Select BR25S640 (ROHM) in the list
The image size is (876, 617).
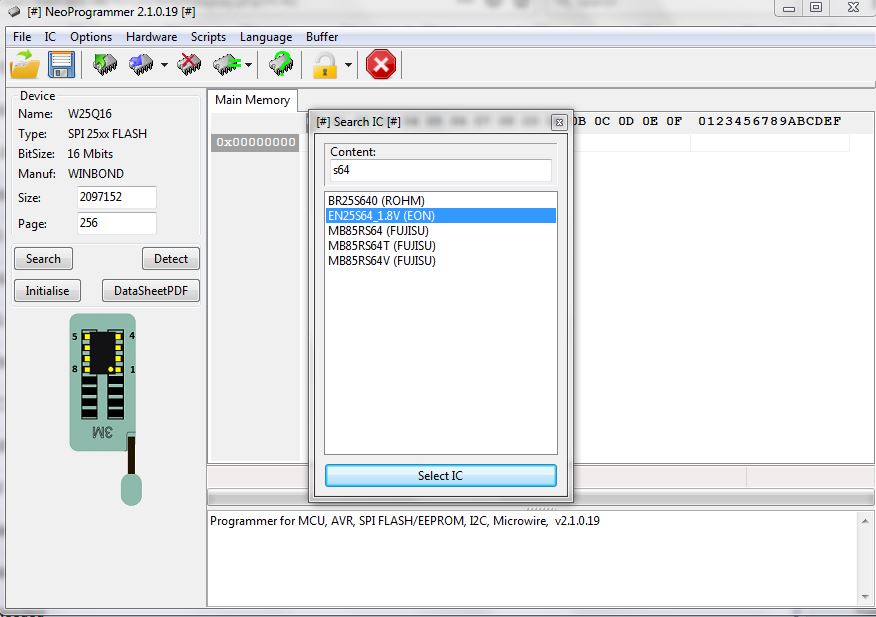[441, 201]
